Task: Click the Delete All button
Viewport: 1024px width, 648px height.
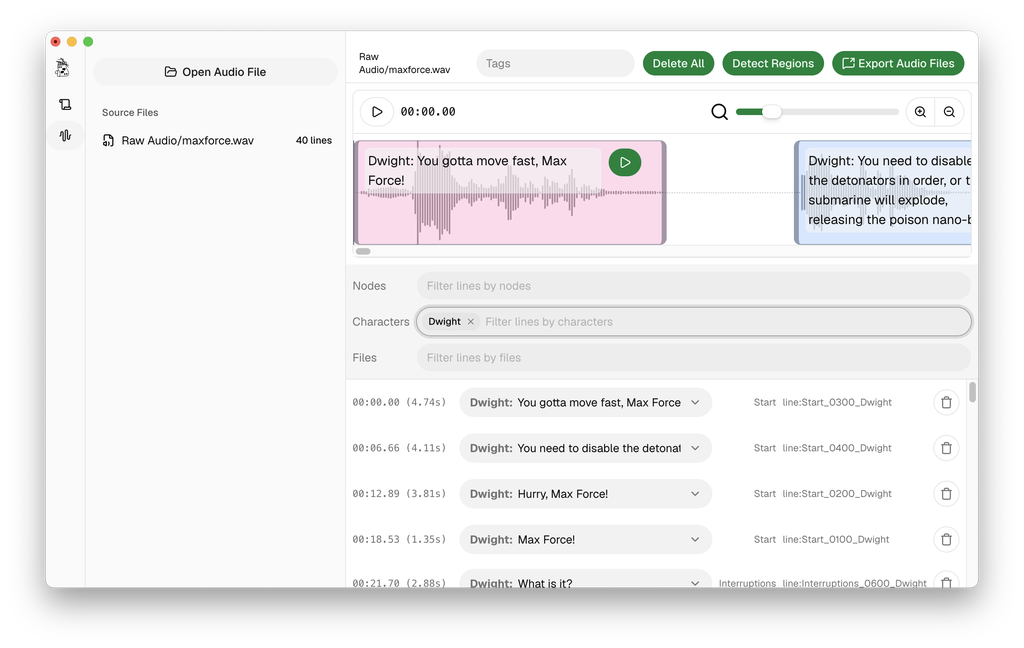Action: click(679, 63)
